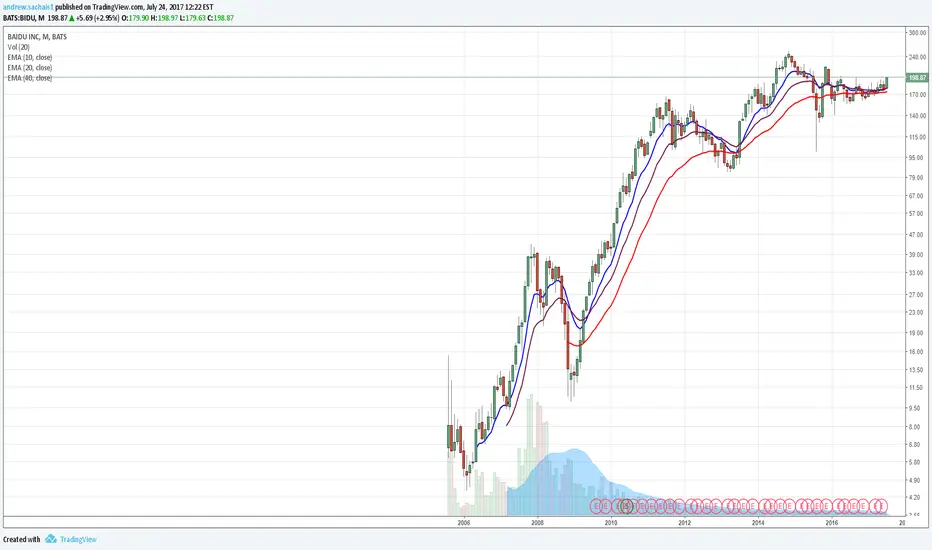This screenshot has height=550, width=932.
Task: Click the 11.50 price axis label
Action: [917, 388]
